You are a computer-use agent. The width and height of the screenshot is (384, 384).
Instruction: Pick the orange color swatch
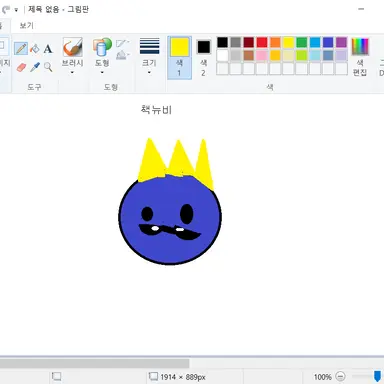(x=275, y=42)
